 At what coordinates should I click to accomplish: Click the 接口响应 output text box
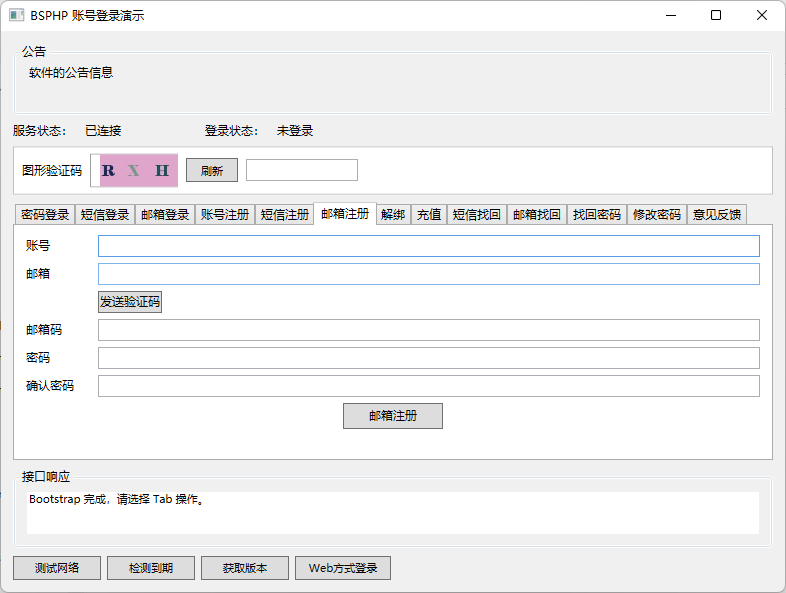(393, 512)
